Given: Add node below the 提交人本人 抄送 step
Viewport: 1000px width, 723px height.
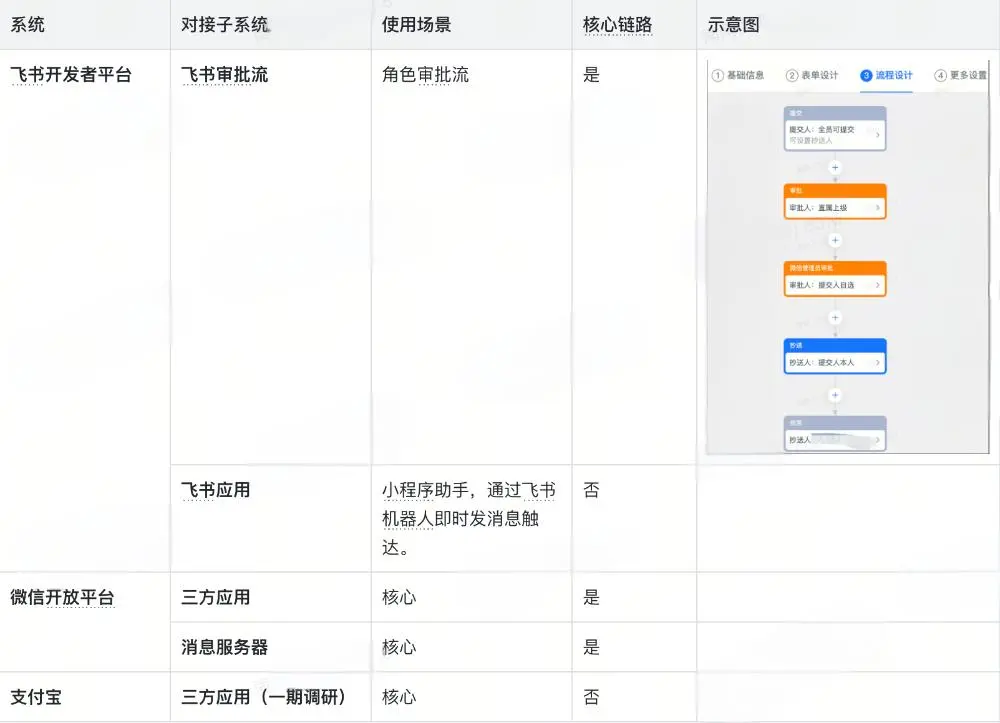Looking at the screenshot, I should click(835, 395).
